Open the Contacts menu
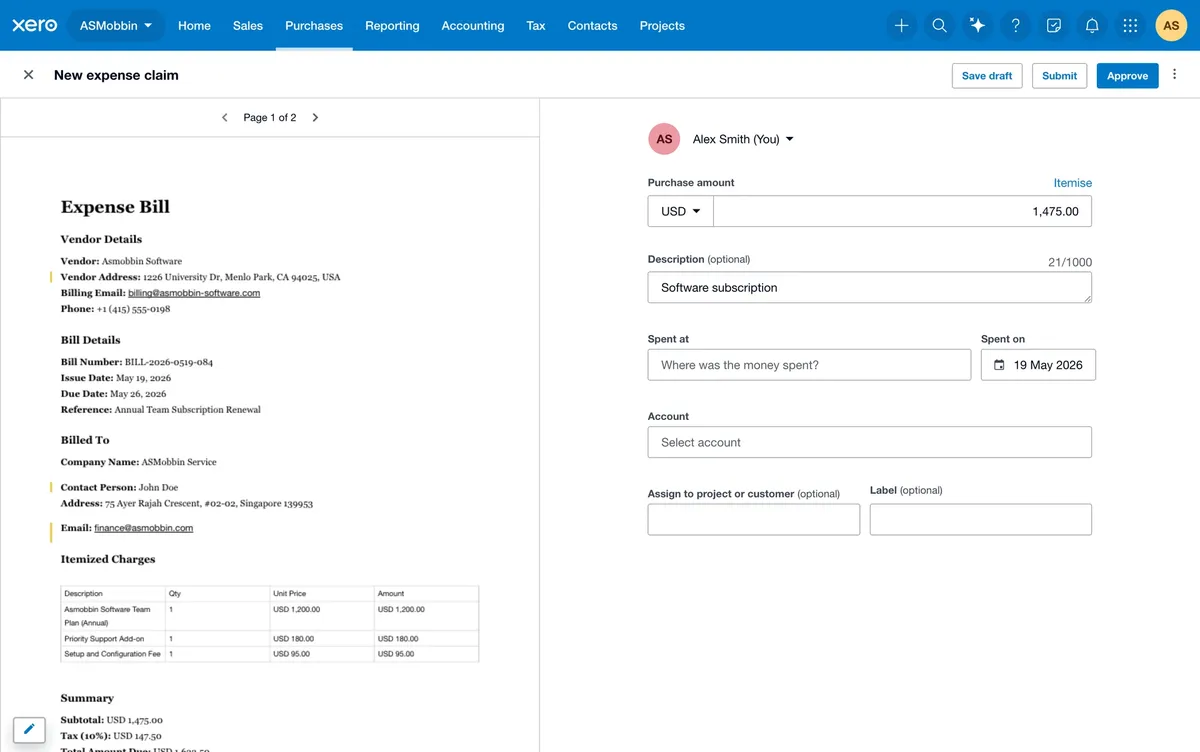The image size is (1200, 752). (592, 25)
